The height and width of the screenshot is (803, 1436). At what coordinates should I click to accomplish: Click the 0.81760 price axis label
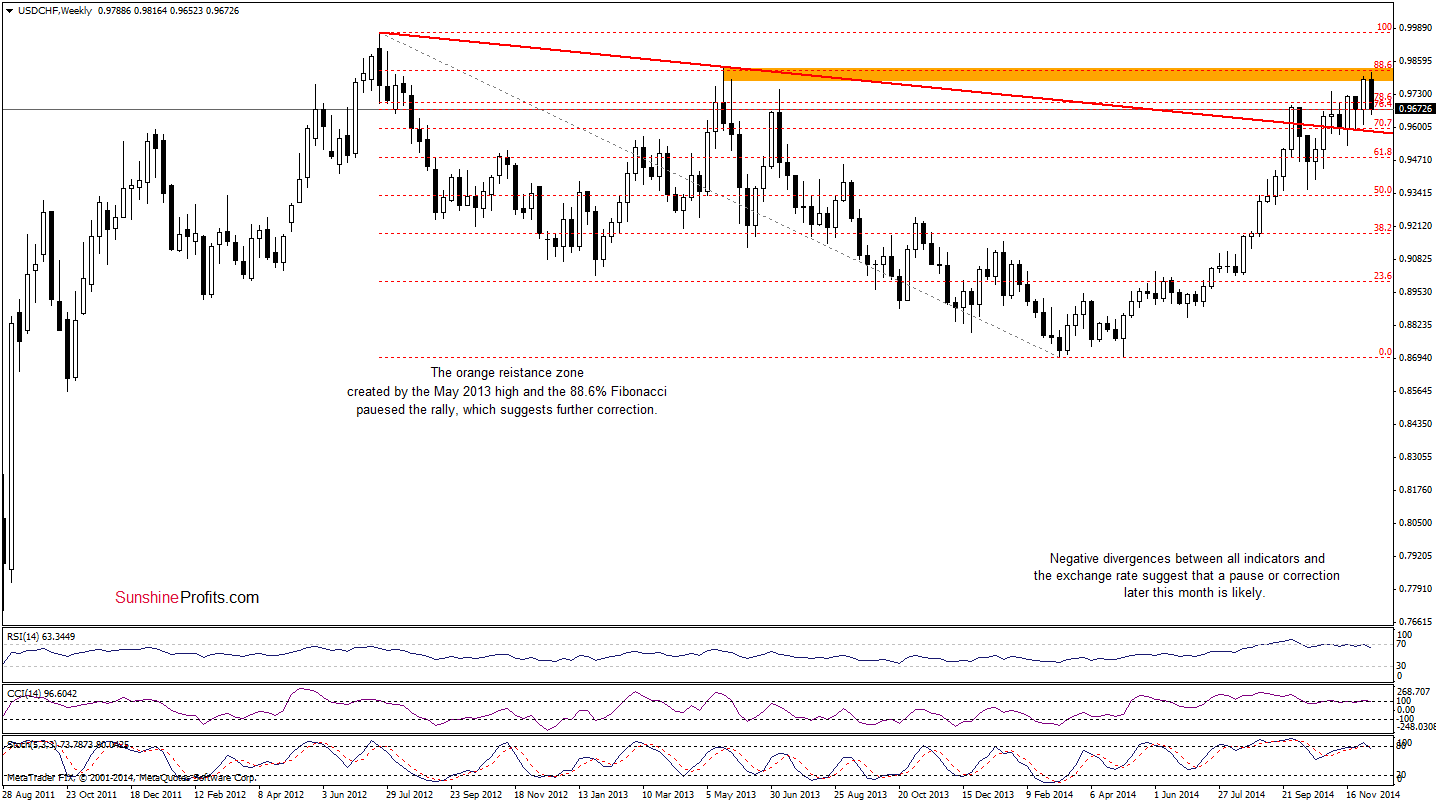pyautogui.click(x=1415, y=490)
